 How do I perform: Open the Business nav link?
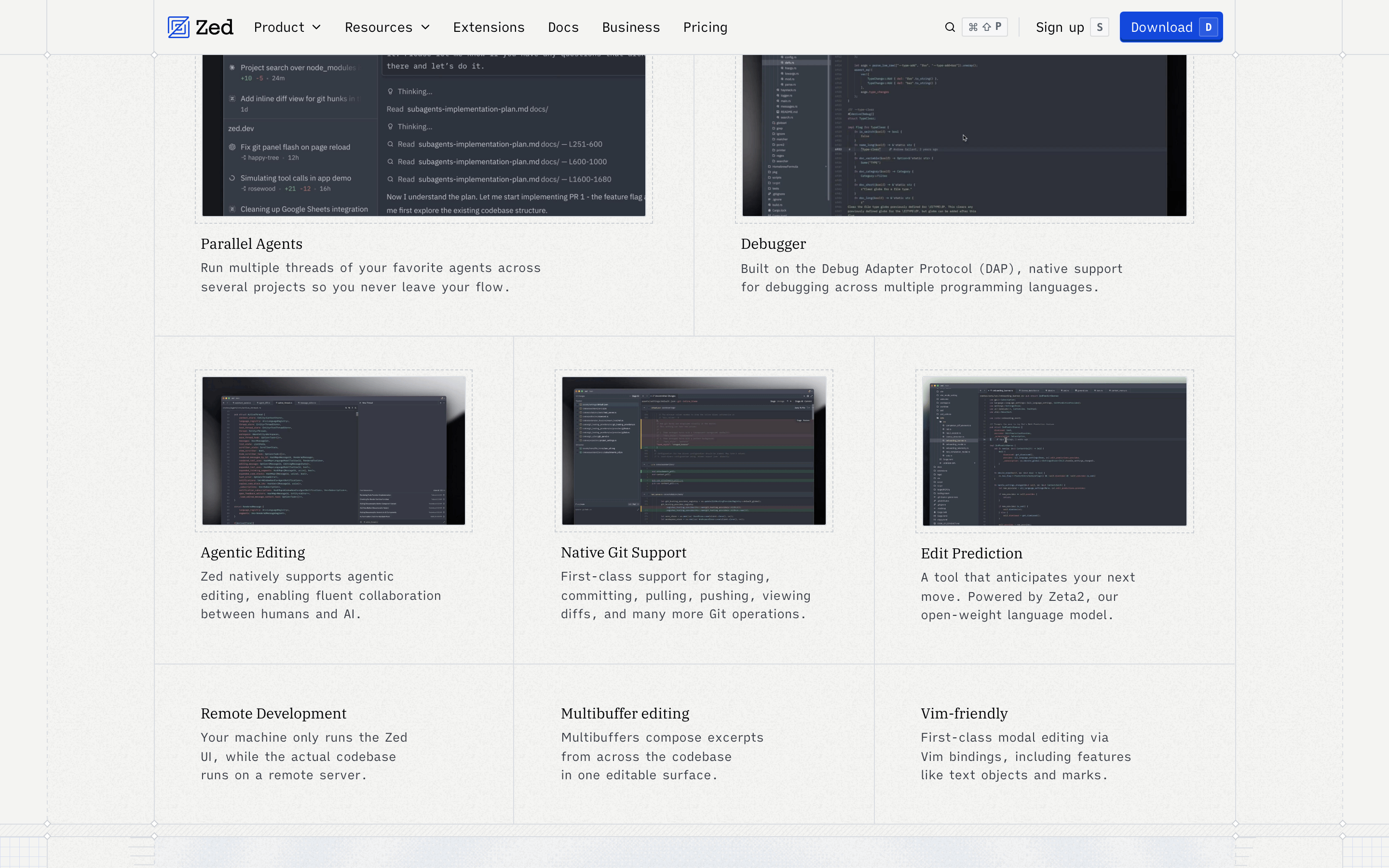631,27
